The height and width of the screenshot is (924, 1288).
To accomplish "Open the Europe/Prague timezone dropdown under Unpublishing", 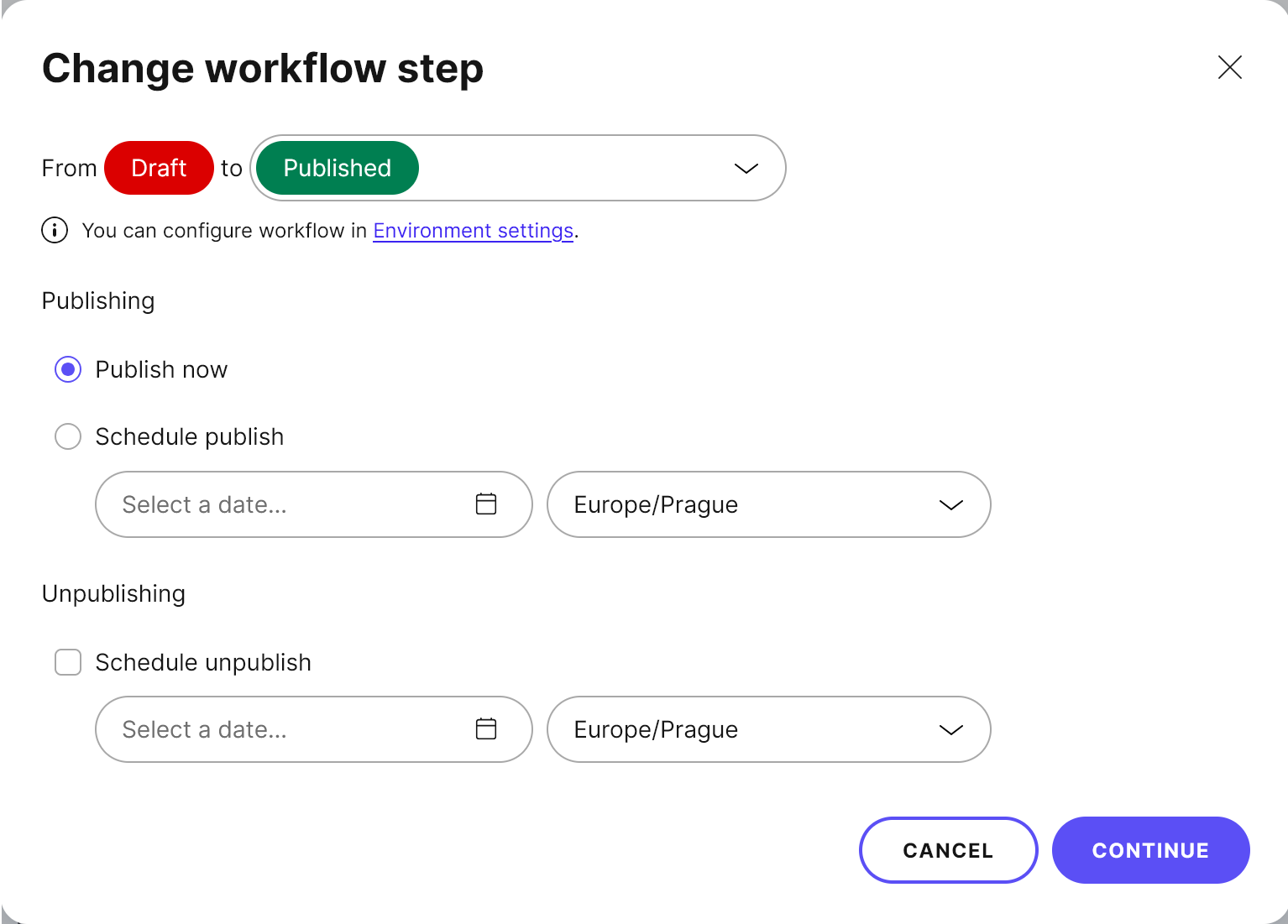I will tap(768, 729).
